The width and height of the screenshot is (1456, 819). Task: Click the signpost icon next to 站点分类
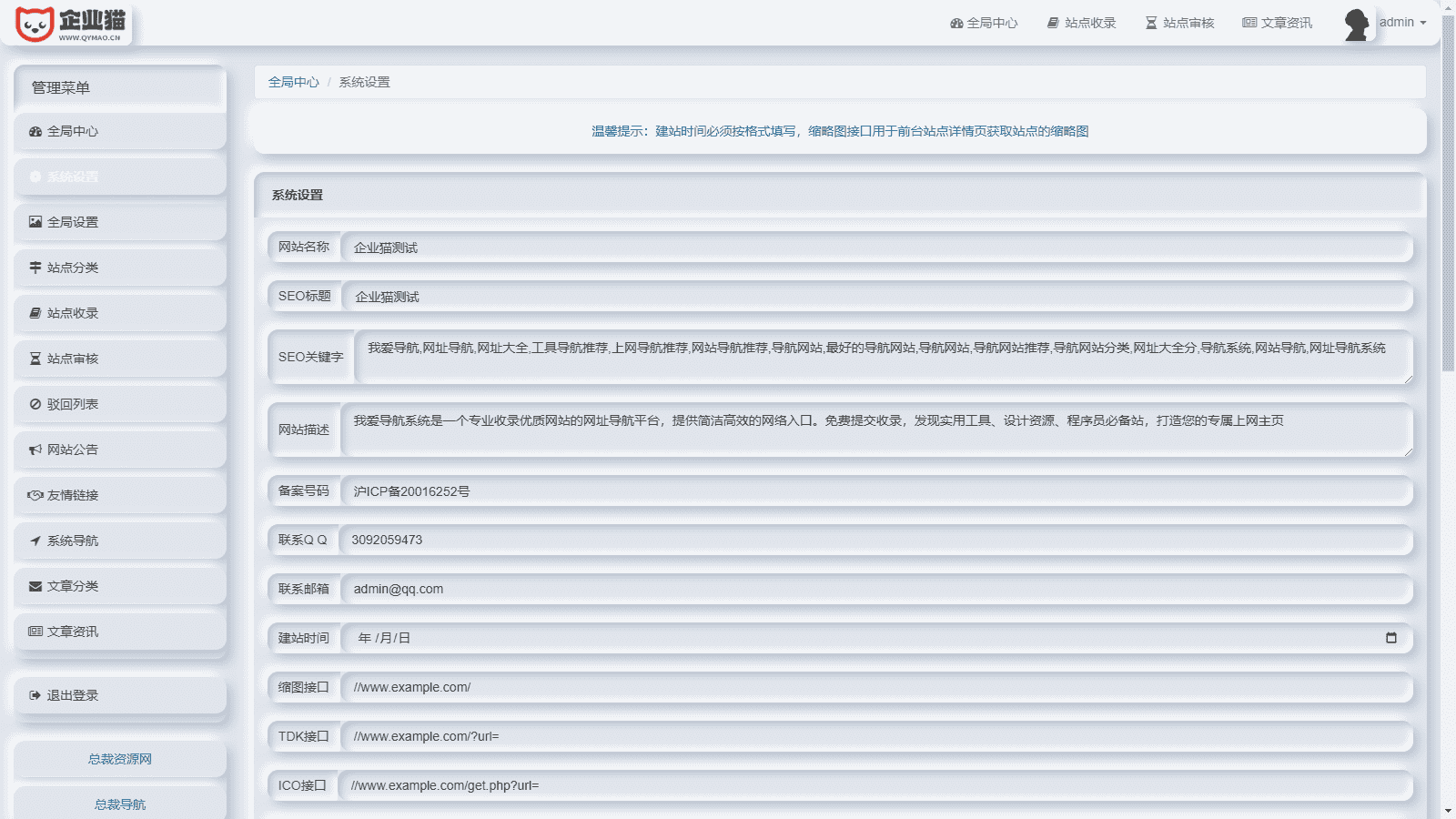click(x=35, y=268)
